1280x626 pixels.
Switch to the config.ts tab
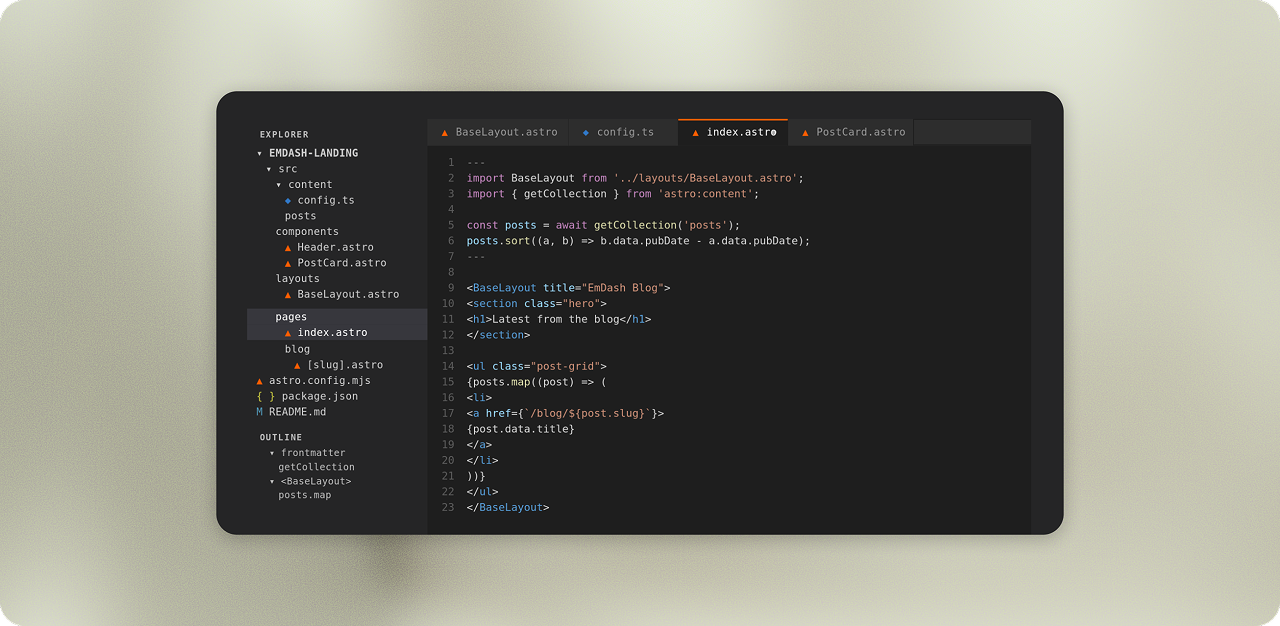623,133
